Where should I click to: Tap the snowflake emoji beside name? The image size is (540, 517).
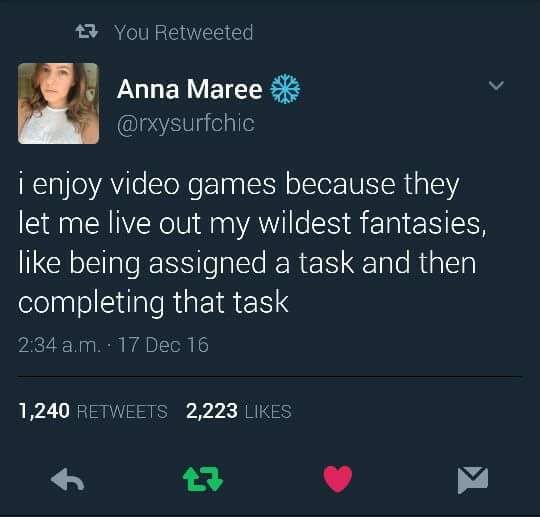click(285, 89)
